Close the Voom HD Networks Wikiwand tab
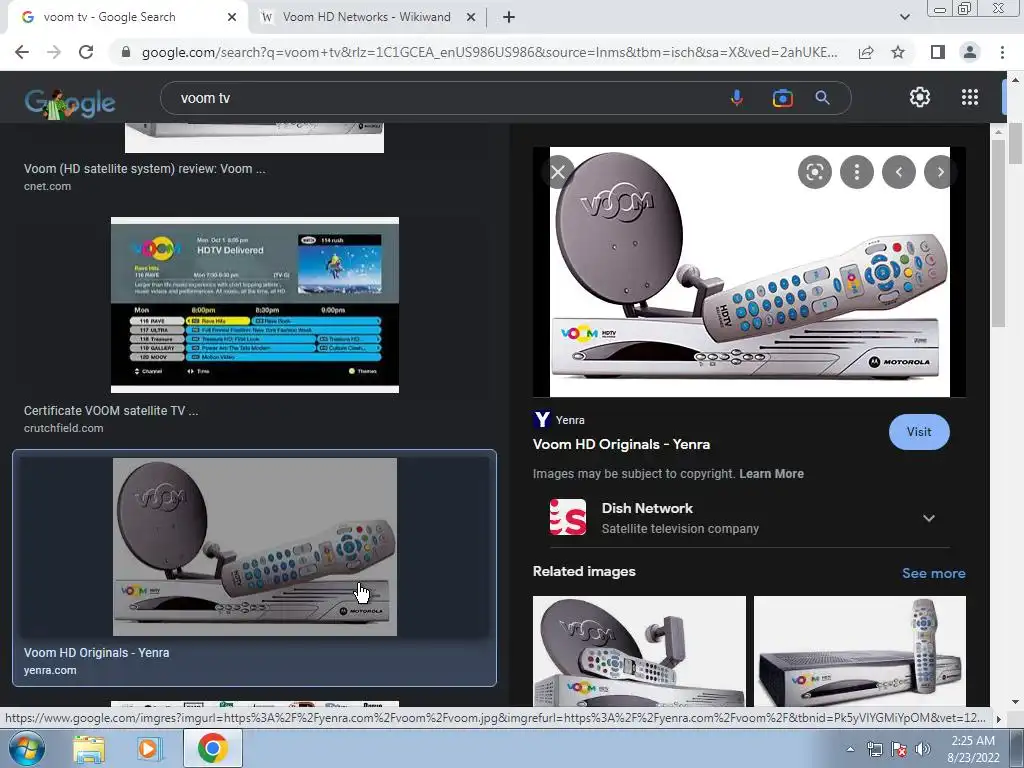 (x=471, y=18)
